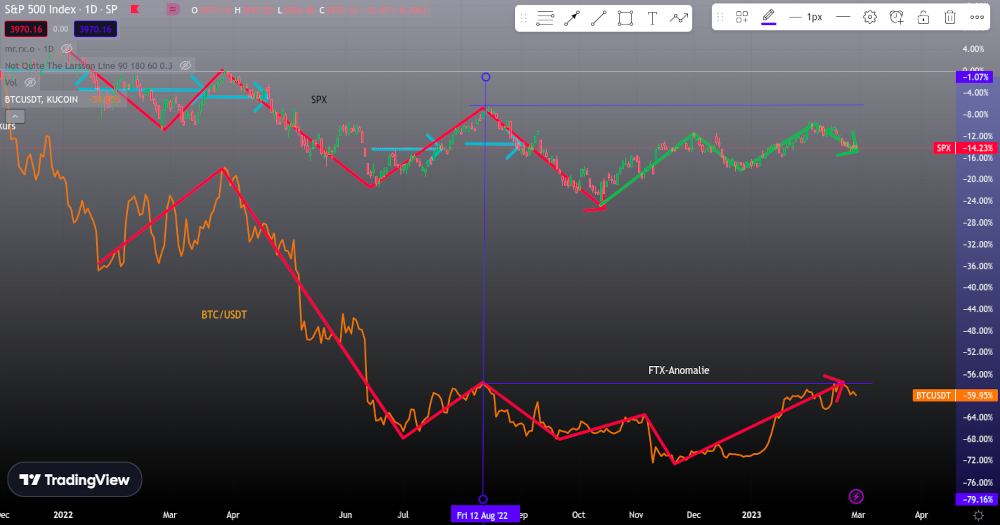This screenshot has height=525, width=1000.
Task: Click the purple lightning event icon
Action: 856,496
